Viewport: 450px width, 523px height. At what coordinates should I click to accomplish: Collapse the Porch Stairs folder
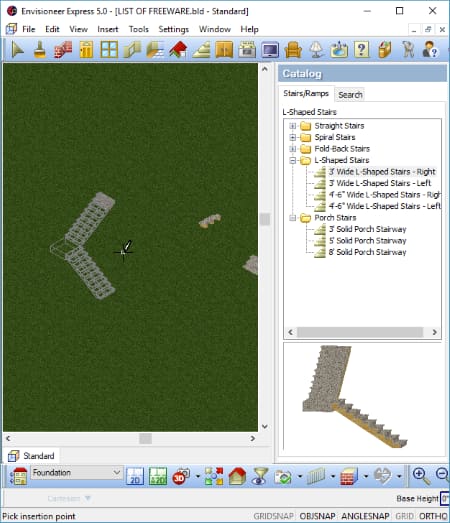(x=293, y=218)
